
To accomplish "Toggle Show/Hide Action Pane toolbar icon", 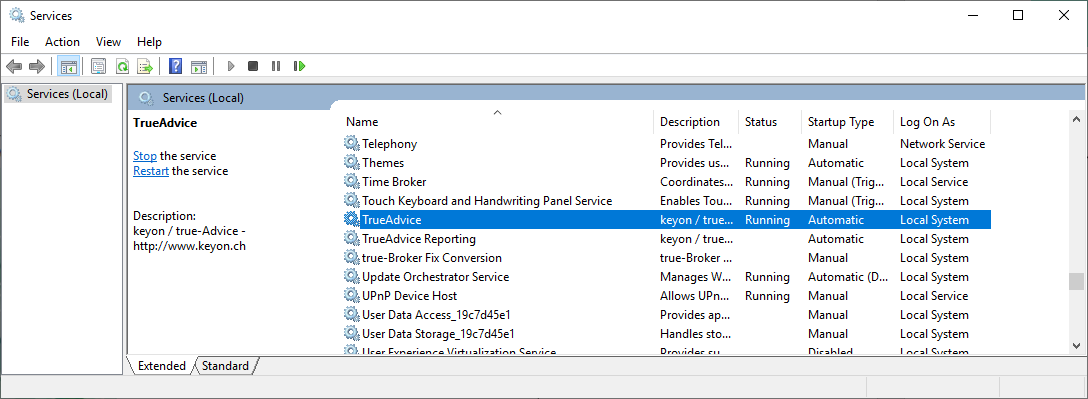I will coord(199,67).
